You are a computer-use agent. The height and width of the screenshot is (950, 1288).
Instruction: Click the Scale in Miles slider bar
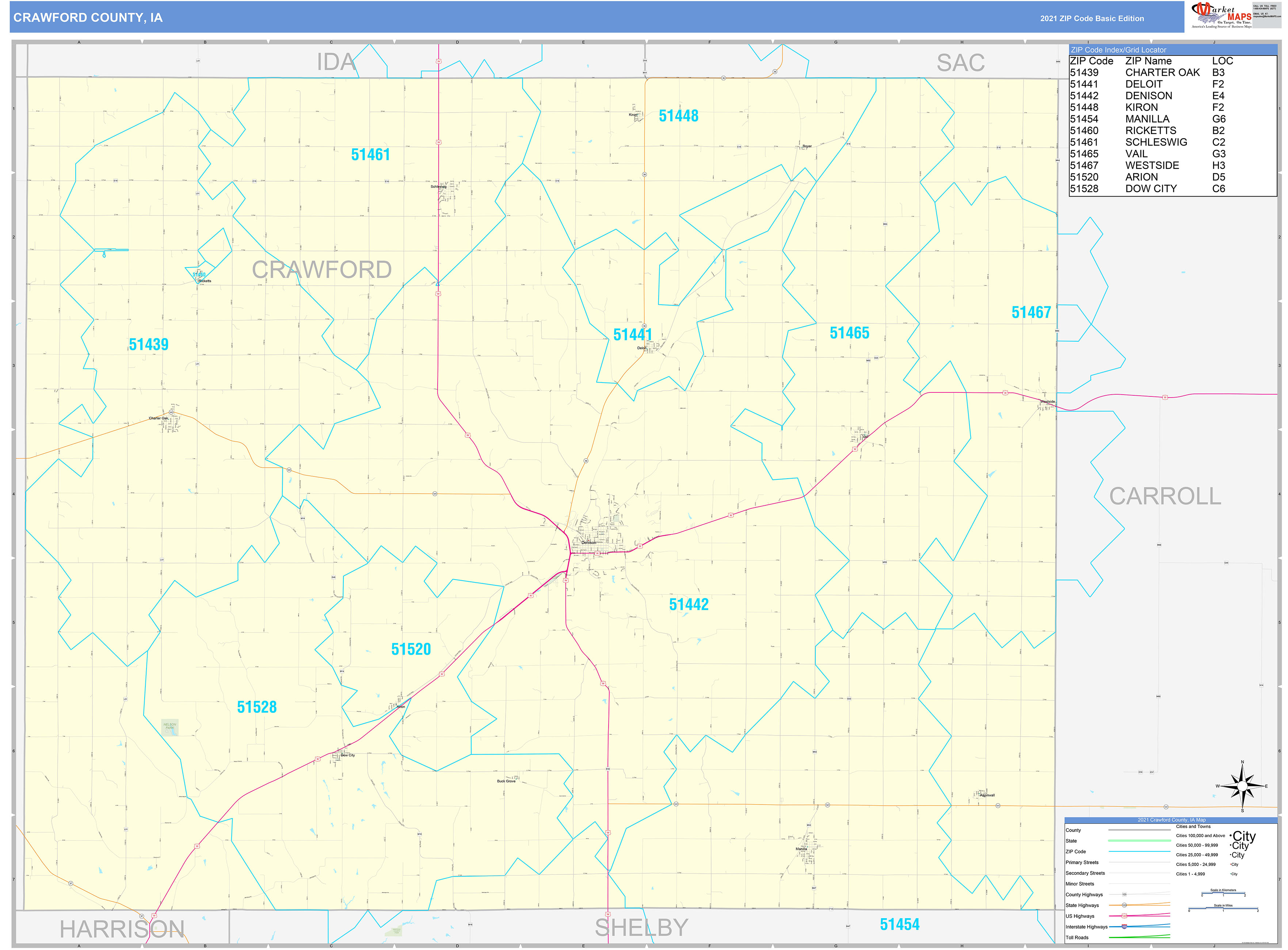(1223, 908)
